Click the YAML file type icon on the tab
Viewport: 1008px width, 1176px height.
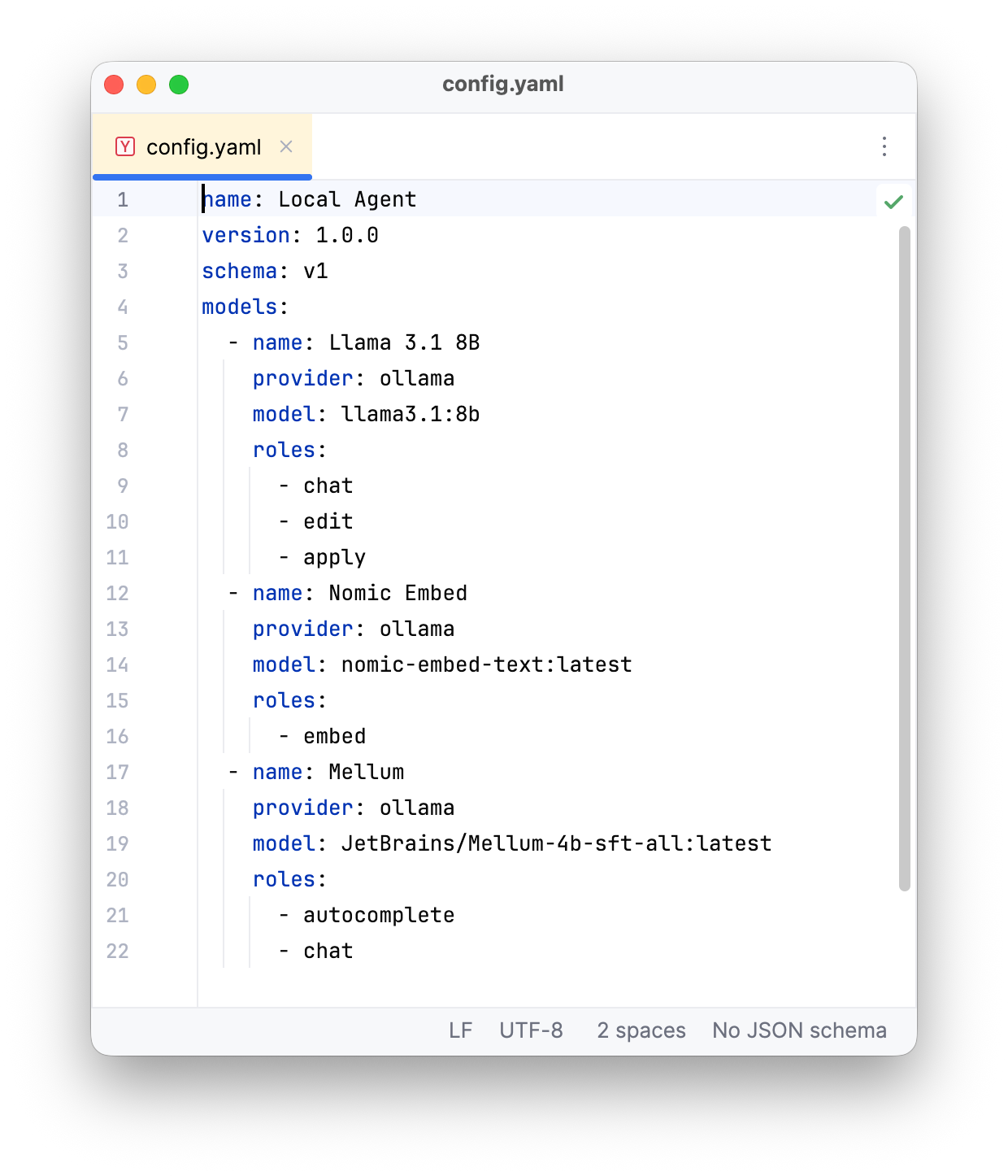click(125, 146)
